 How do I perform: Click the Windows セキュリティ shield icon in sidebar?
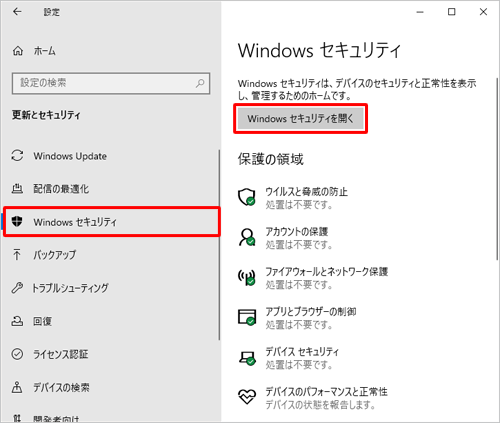(x=17, y=221)
